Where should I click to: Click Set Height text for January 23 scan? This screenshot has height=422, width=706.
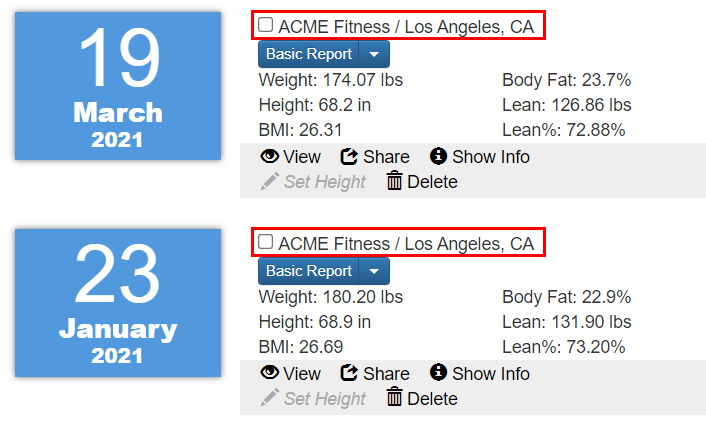[325, 399]
